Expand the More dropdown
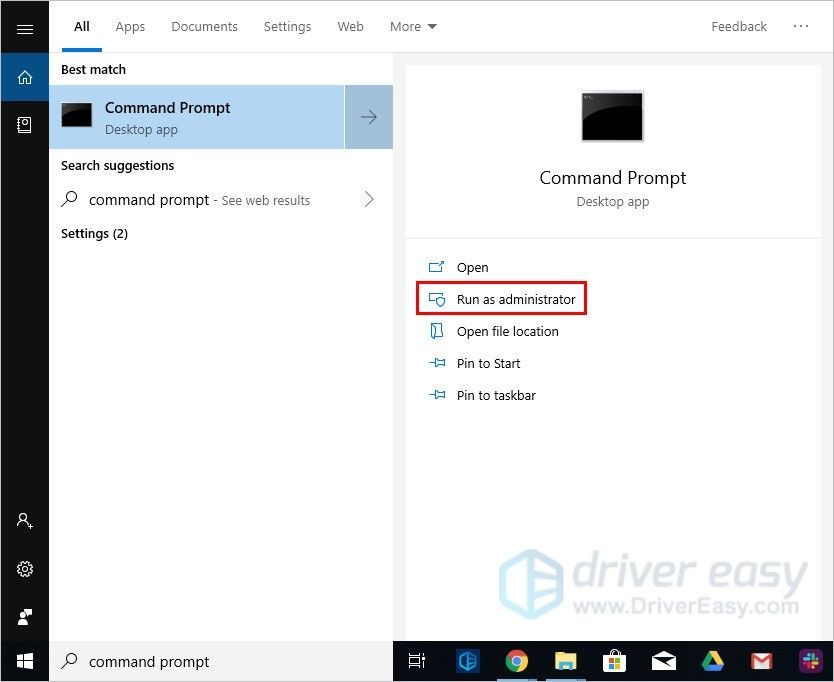 tap(413, 27)
